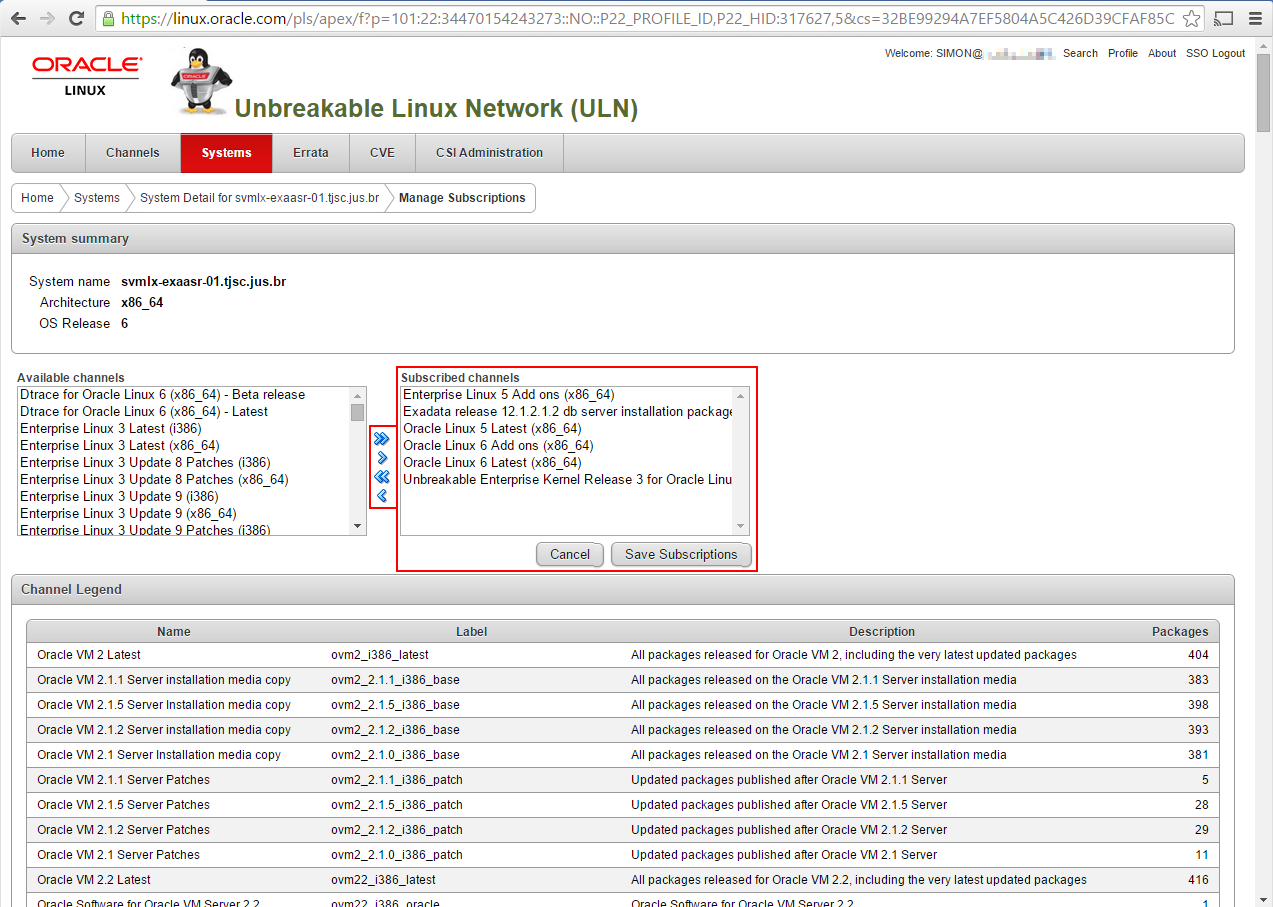Click the penguin mascot image
Image resolution: width=1273 pixels, height=907 pixels.
pyautogui.click(x=201, y=80)
